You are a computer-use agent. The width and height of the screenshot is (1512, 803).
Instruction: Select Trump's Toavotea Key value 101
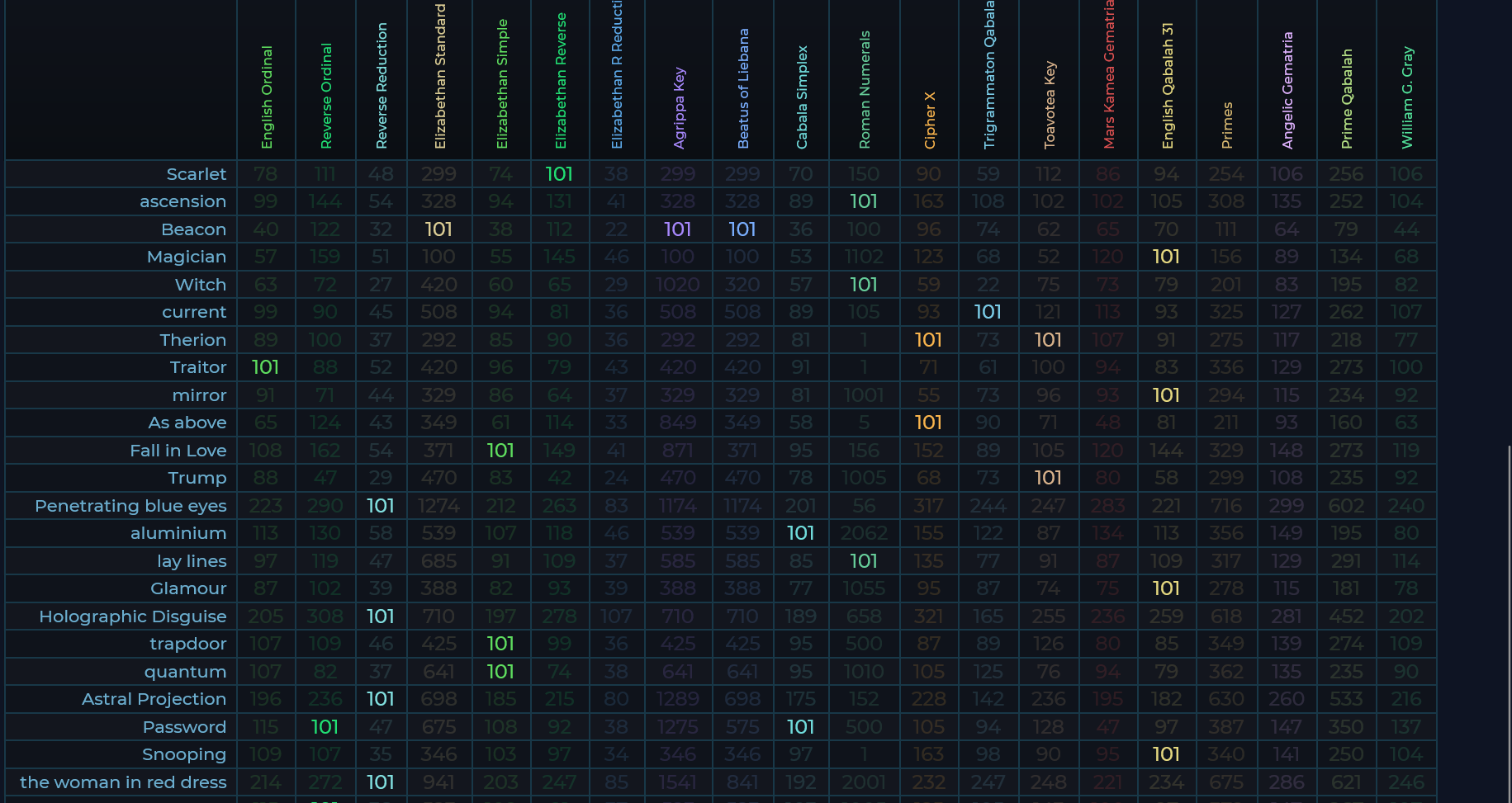pyautogui.click(x=1048, y=478)
